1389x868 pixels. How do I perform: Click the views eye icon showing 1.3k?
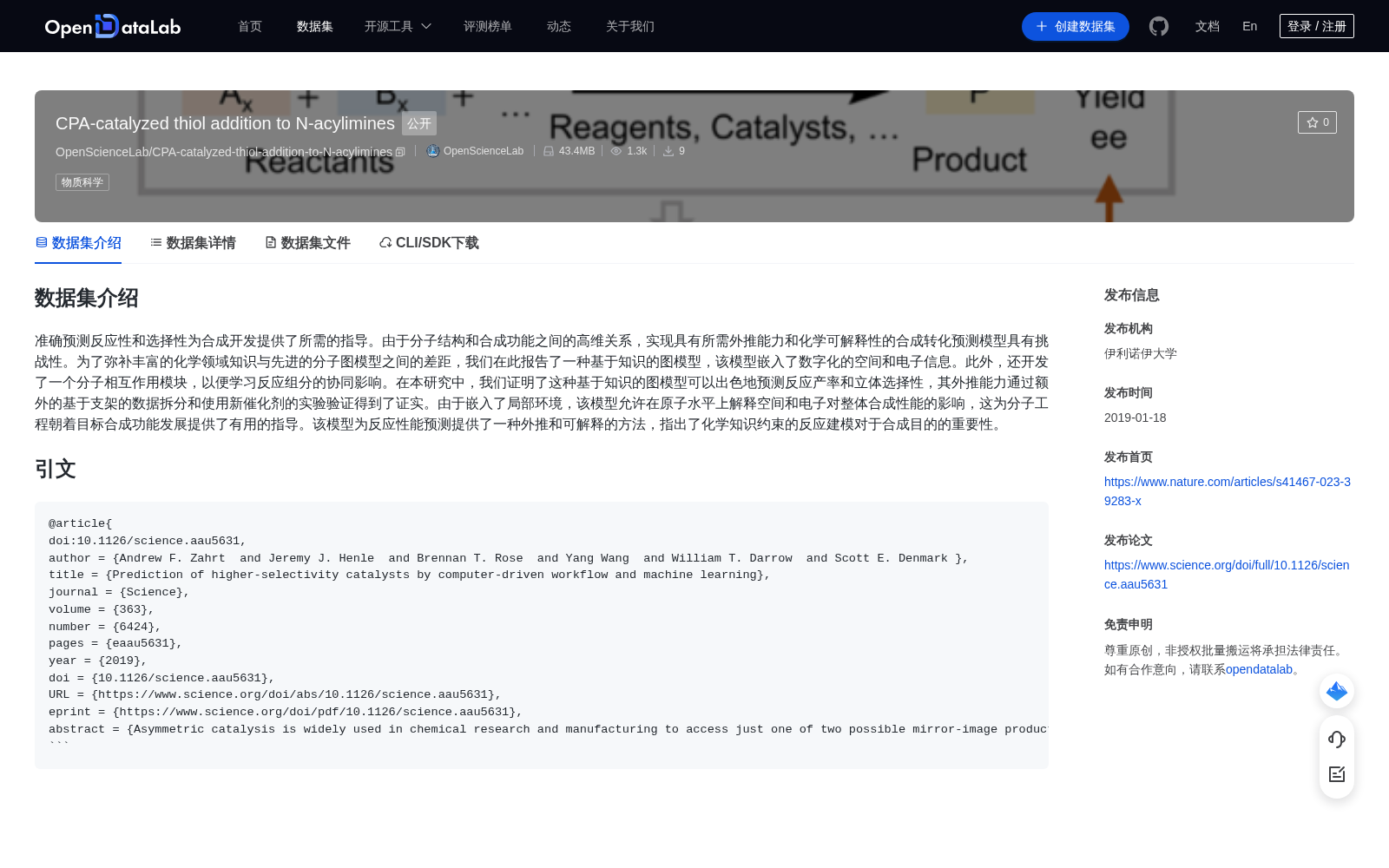pyautogui.click(x=616, y=151)
